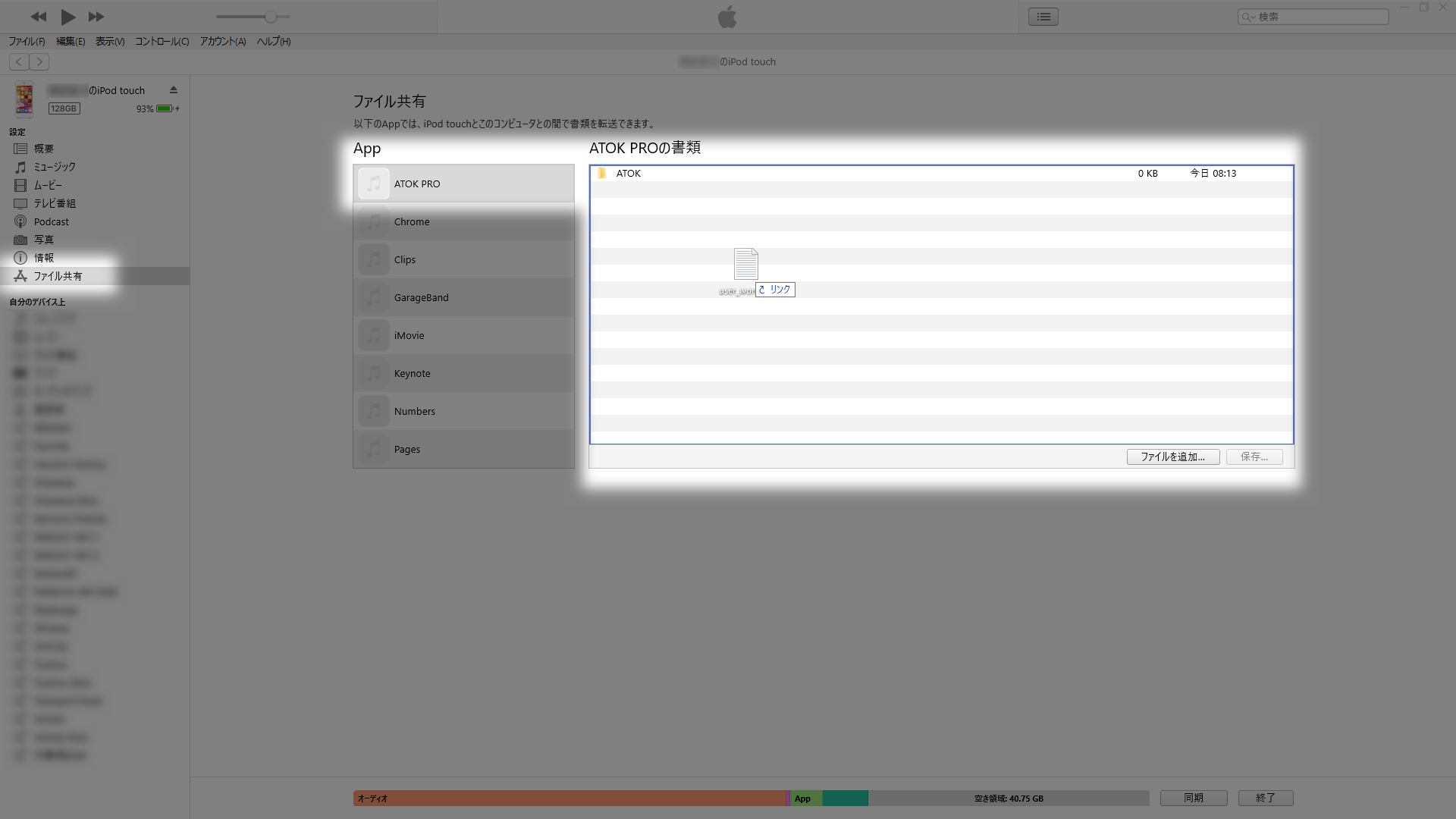Select iMovie app icon in list
This screenshot has height=819, width=1456.
(x=374, y=335)
